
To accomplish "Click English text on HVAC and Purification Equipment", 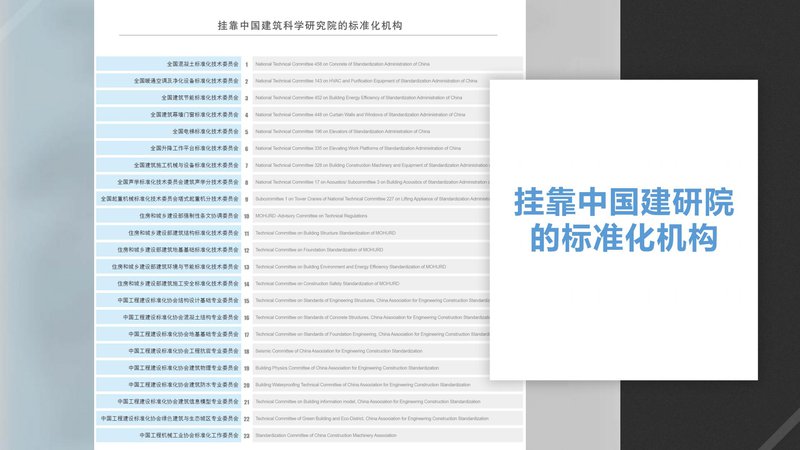I will click(x=366, y=81).
